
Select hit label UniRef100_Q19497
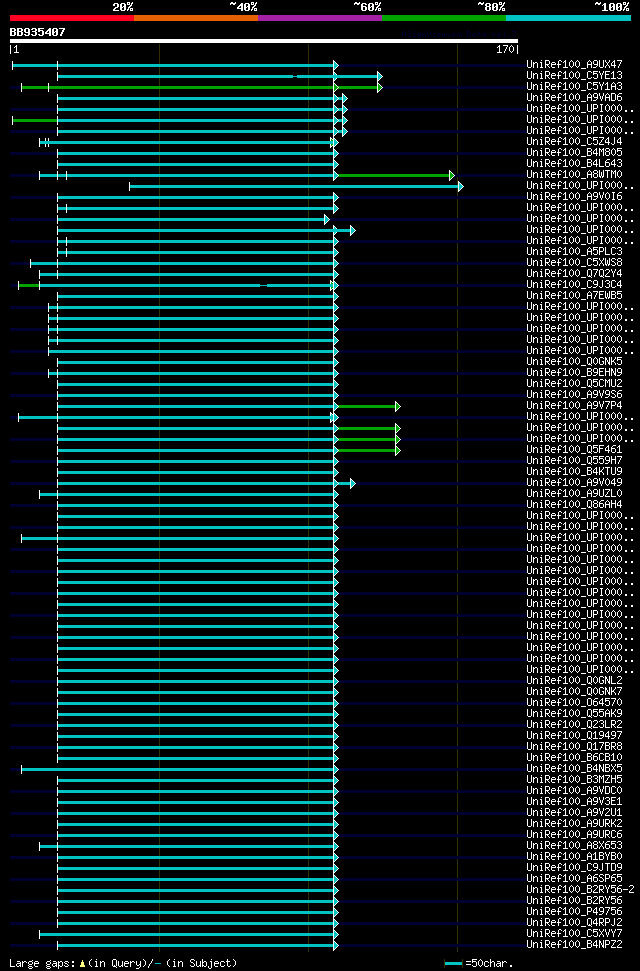point(574,736)
